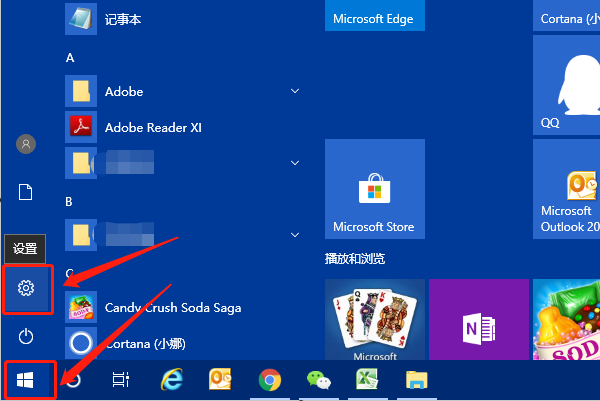Click the Windows Start button
The height and width of the screenshot is (401, 600).
25,380
